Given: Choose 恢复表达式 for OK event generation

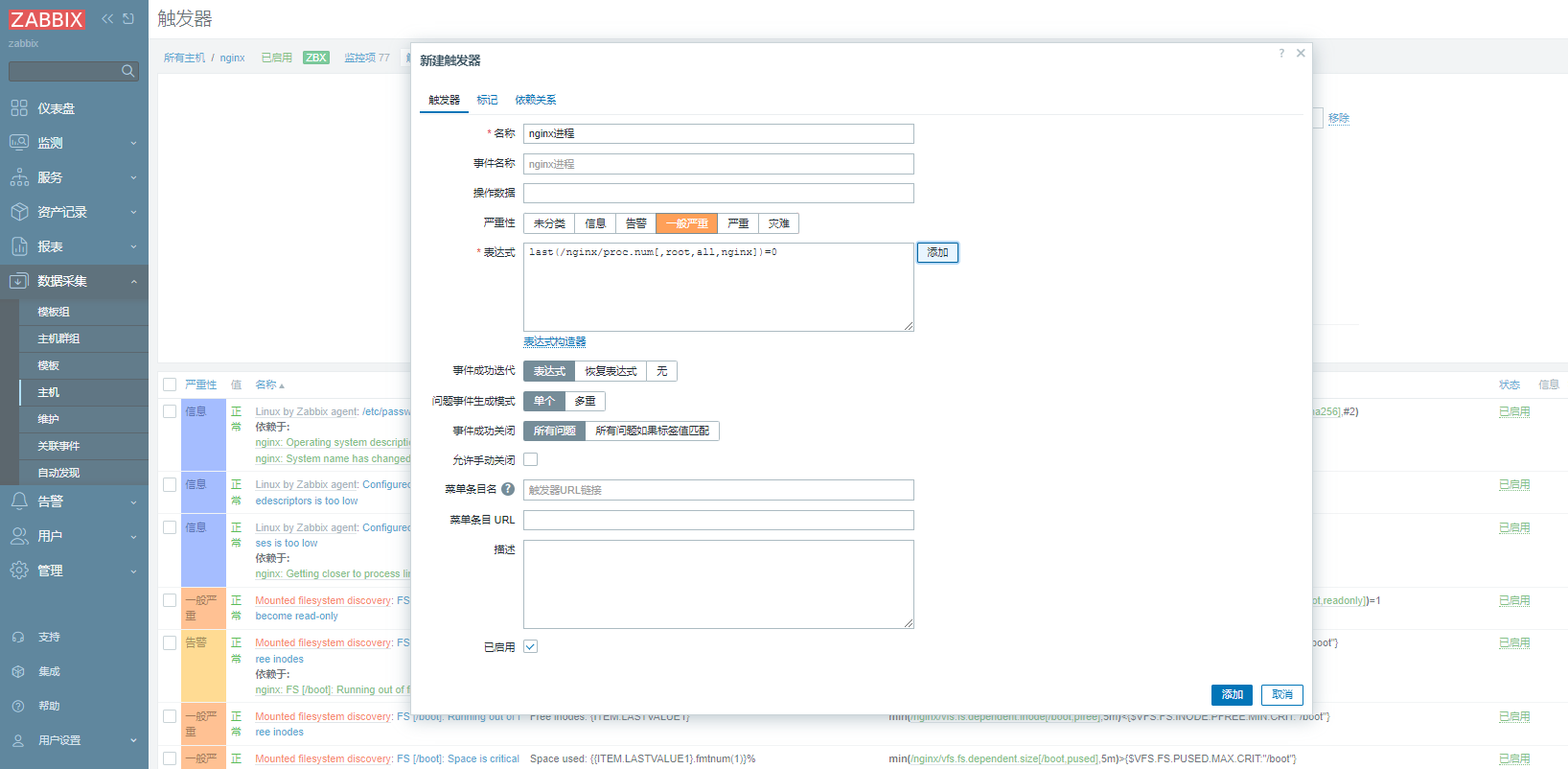Looking at the screenshot, I should tap(611, 371).
